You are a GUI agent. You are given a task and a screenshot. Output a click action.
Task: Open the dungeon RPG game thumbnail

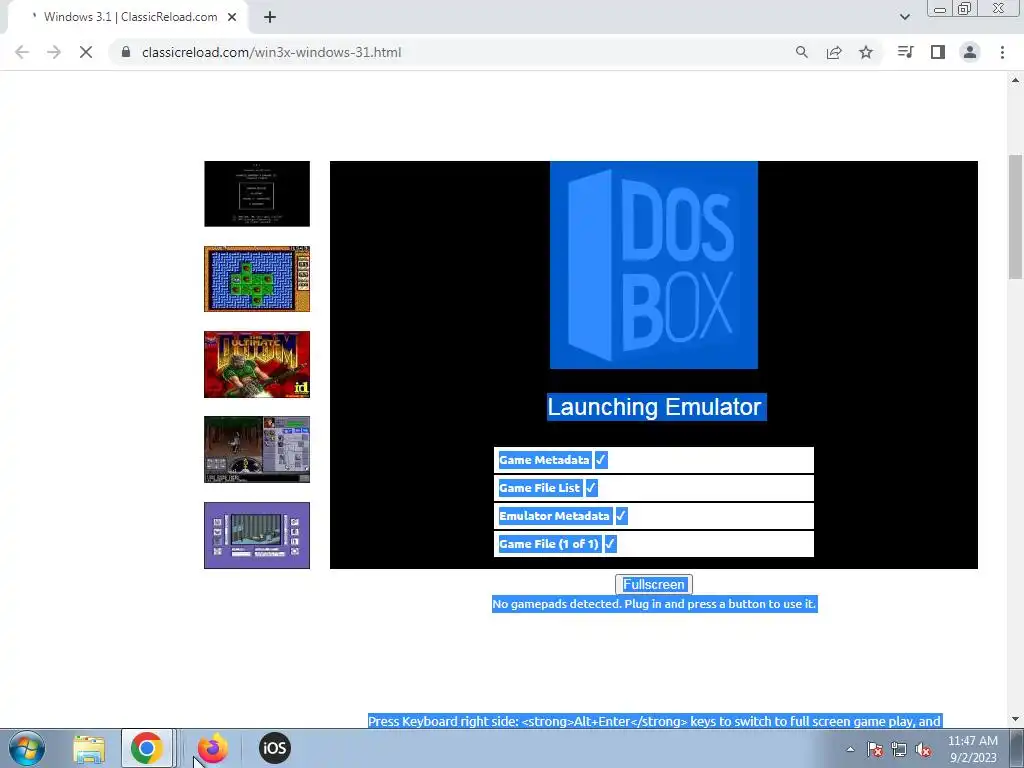257,449
